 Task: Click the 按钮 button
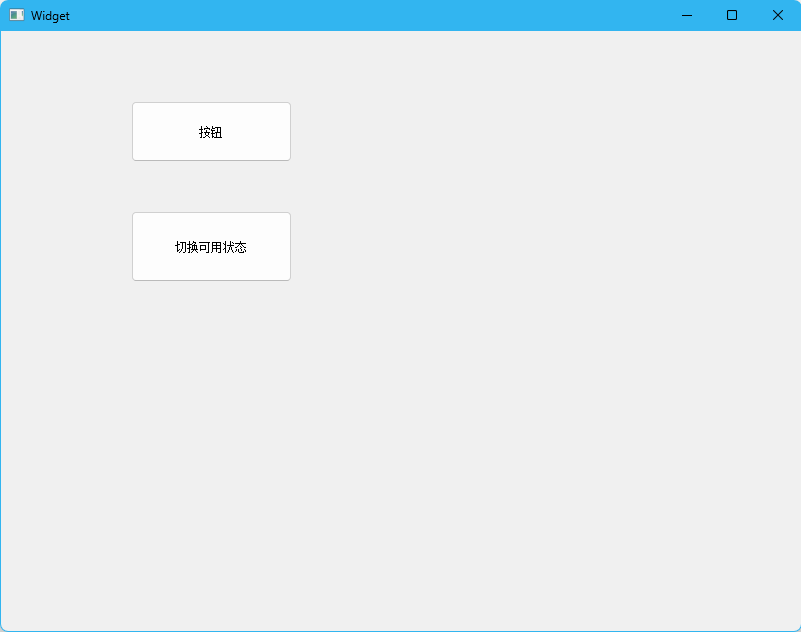[211, 132]
